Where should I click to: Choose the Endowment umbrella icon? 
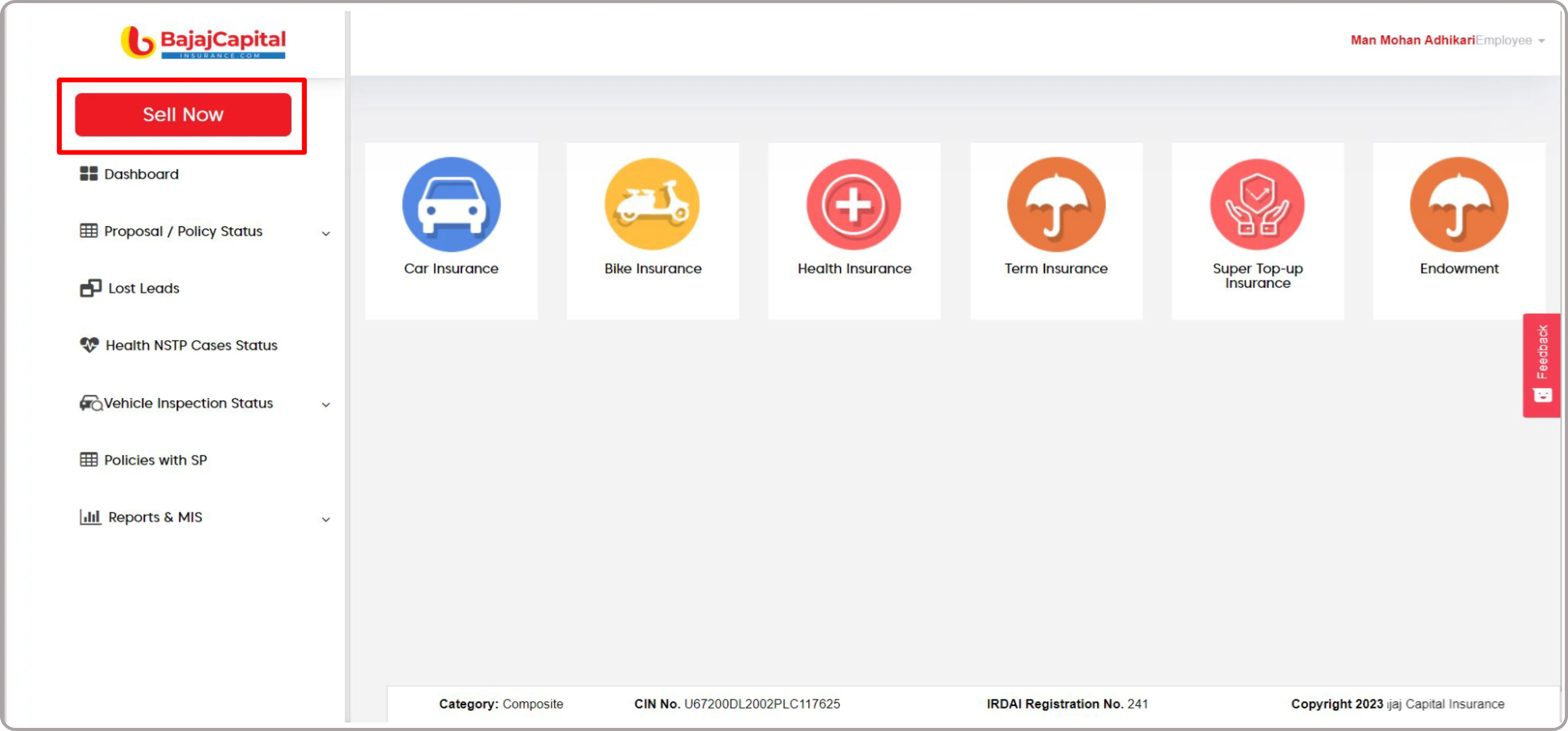pyautogui.click(x=1459, y=204)
